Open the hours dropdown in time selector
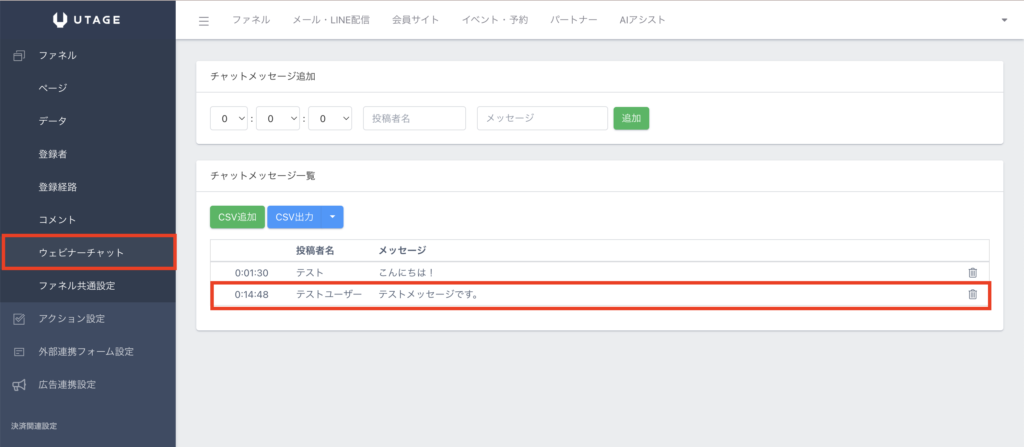Image resolution: width=1024 pixels, height=447 pixels. click(229, 118)
